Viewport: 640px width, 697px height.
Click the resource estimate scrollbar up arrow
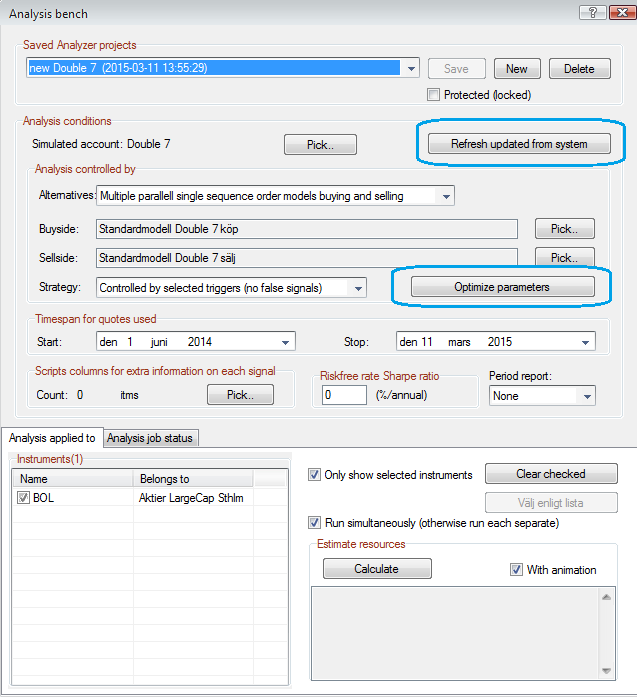click(x=606, y=597)
